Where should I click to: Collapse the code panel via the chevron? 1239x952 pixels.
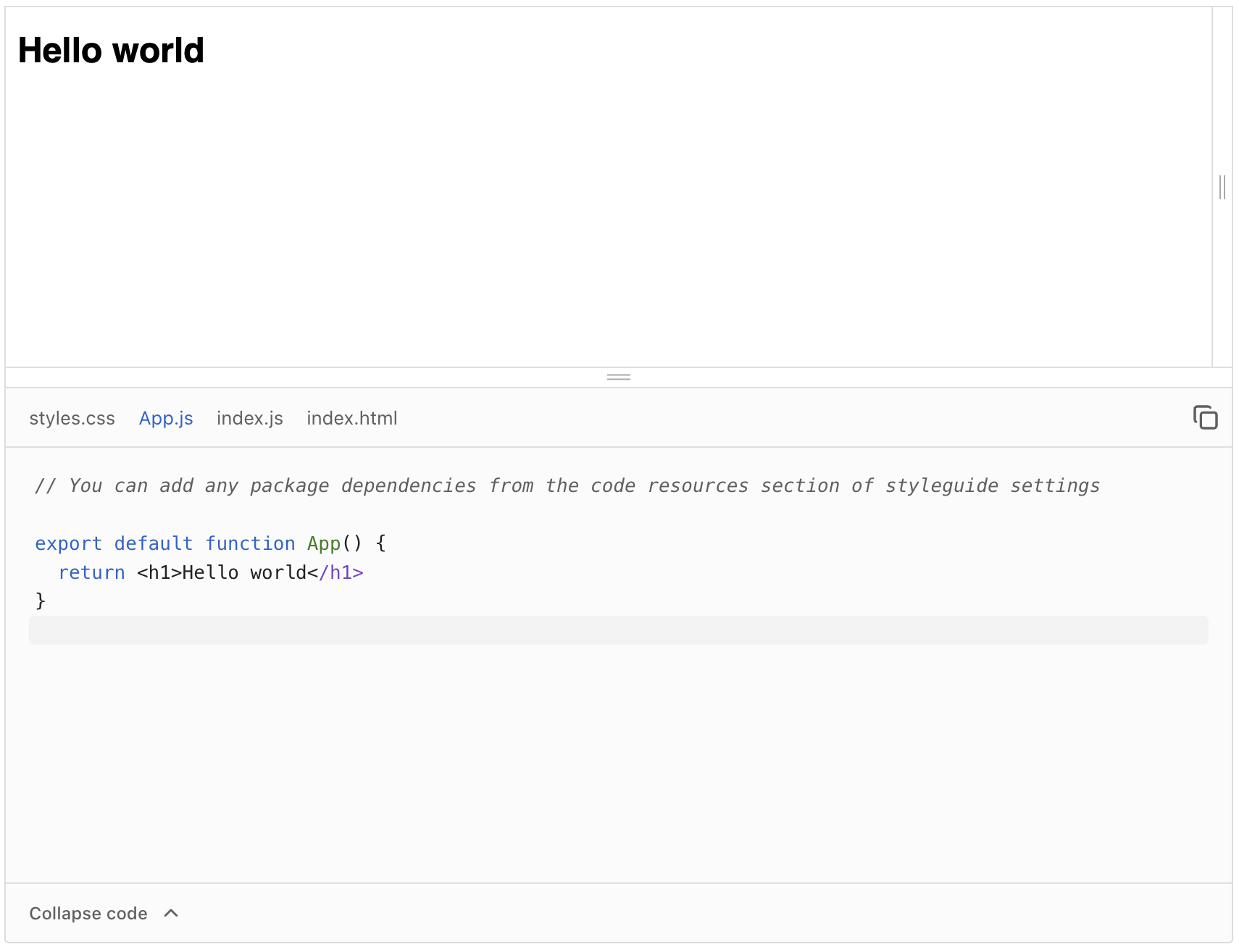(171, 913)
